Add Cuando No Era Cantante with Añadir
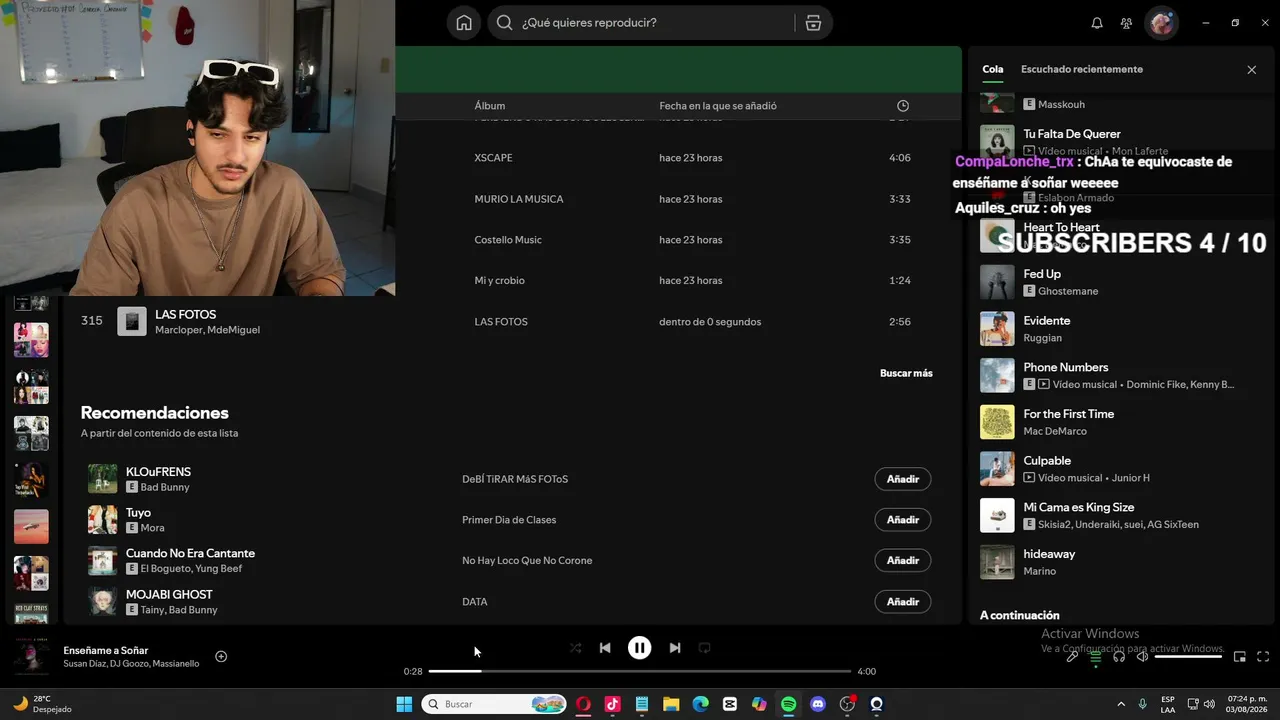This screenshot has height=720, width=1280. pyautogui.click(x=903, y=561)
